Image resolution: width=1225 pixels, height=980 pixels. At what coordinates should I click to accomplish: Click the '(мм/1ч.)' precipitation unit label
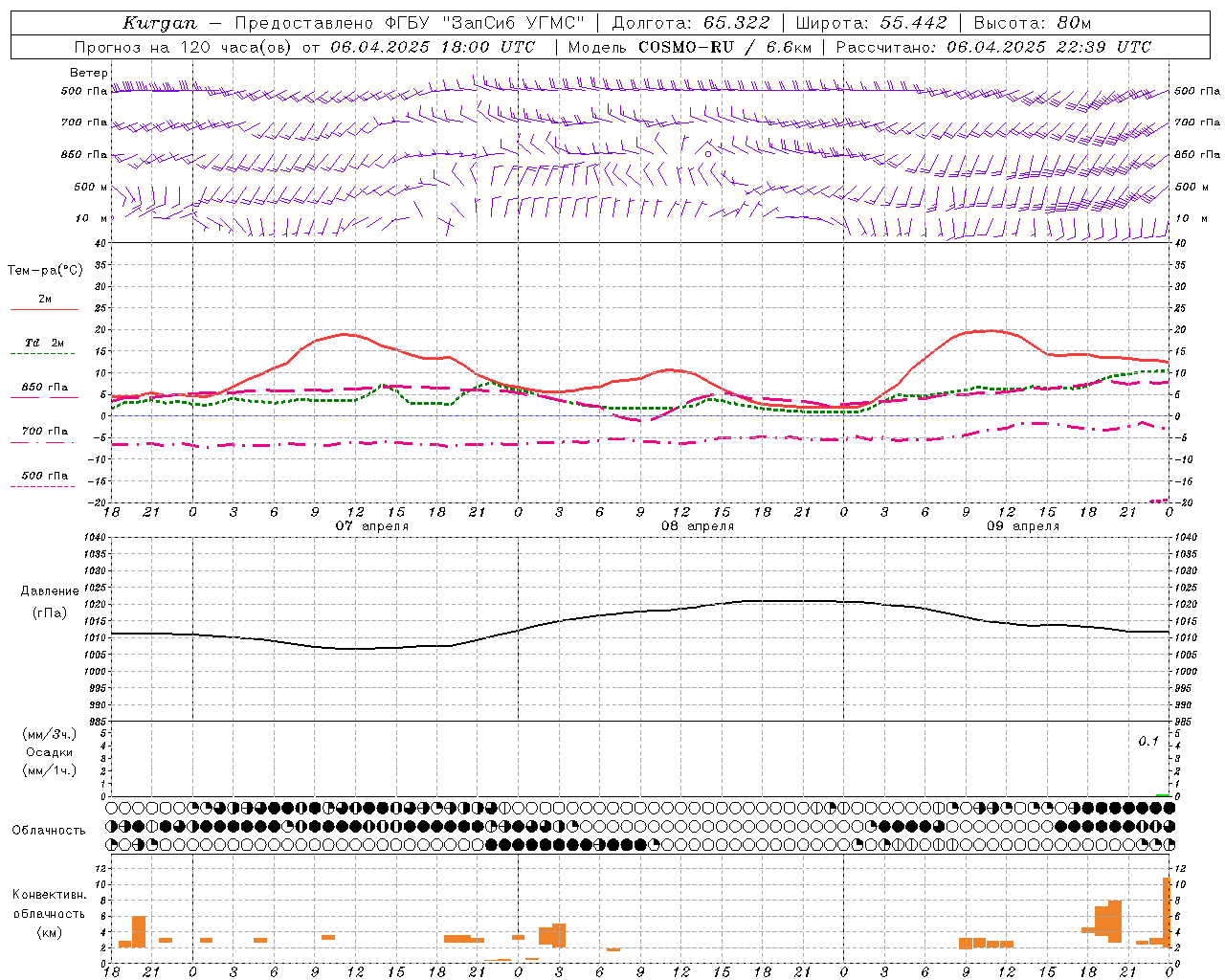click(50, 770)
